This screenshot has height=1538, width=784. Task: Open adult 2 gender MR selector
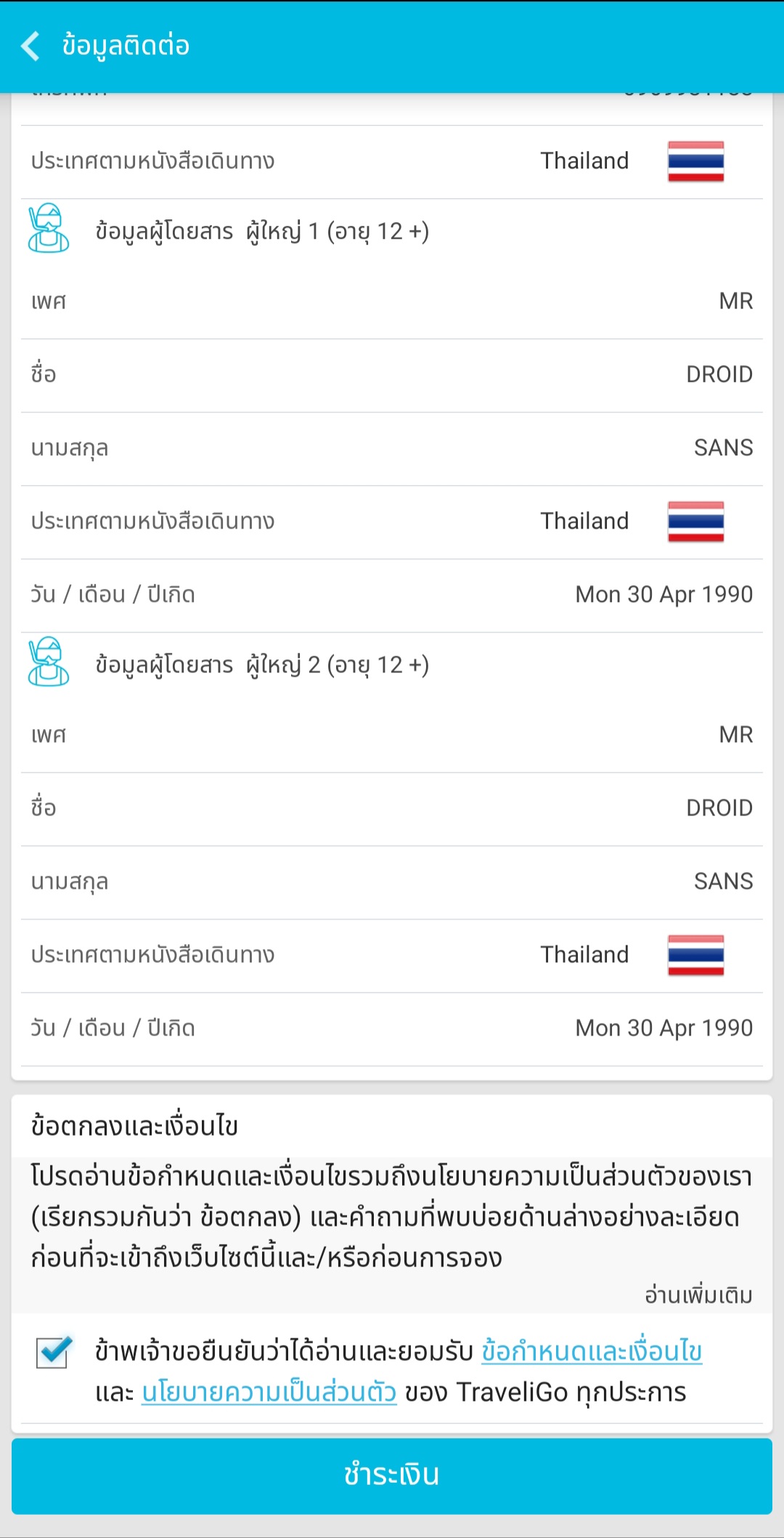click(x=735, y=735)
